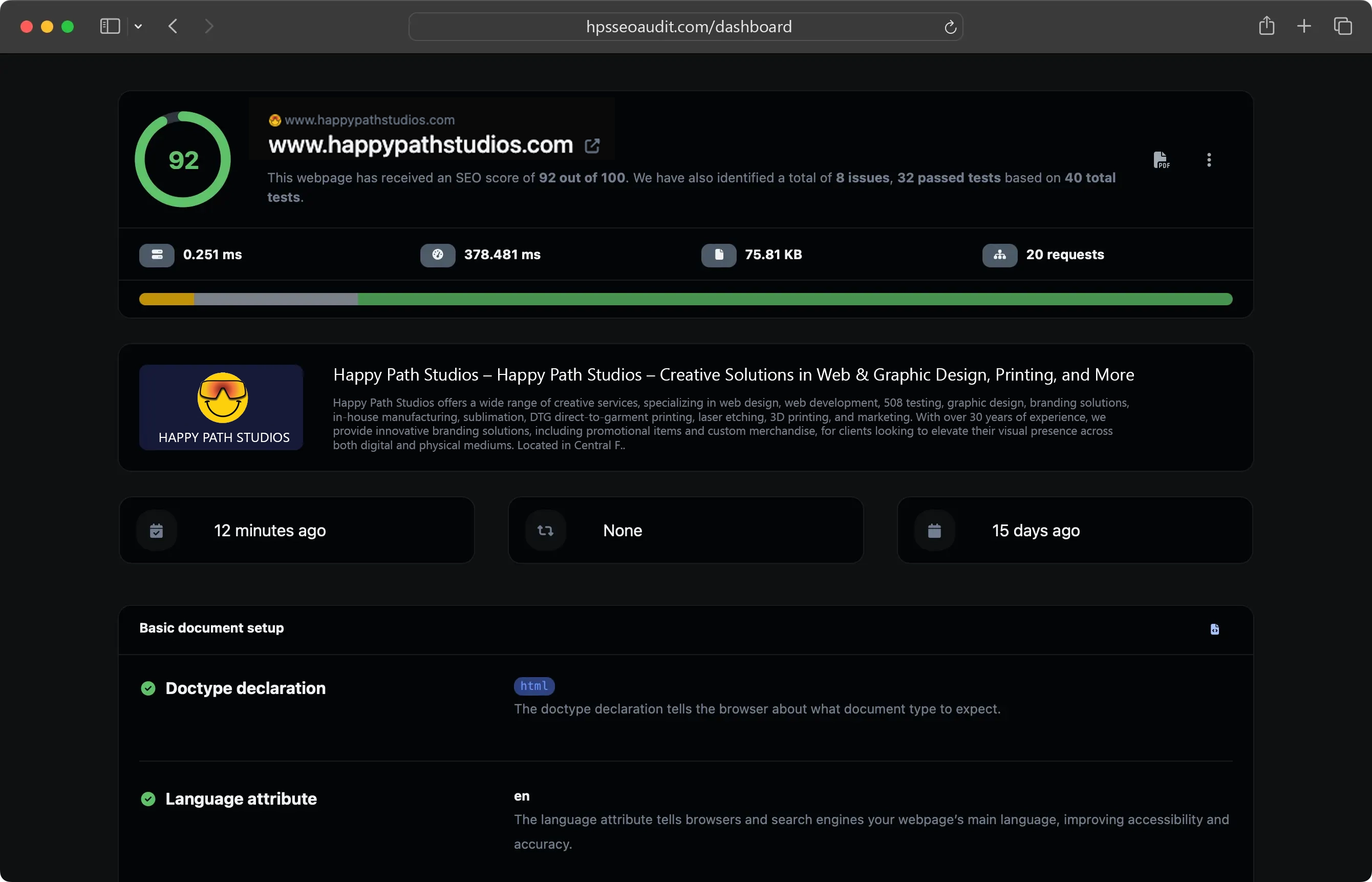
Task: Click the server response time icon
Action: pos(157,255)
